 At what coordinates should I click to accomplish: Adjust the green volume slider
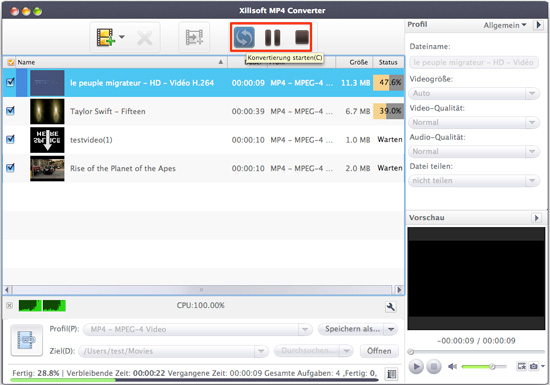(x=484, y=367)
